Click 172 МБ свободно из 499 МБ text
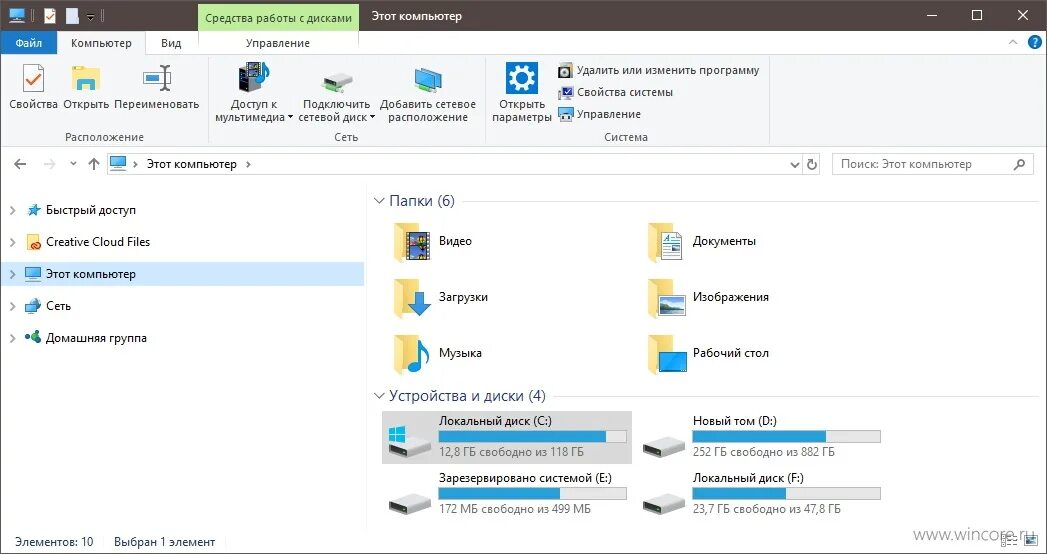The height and width of the screenshot is (554, 1047). [515, 509]
